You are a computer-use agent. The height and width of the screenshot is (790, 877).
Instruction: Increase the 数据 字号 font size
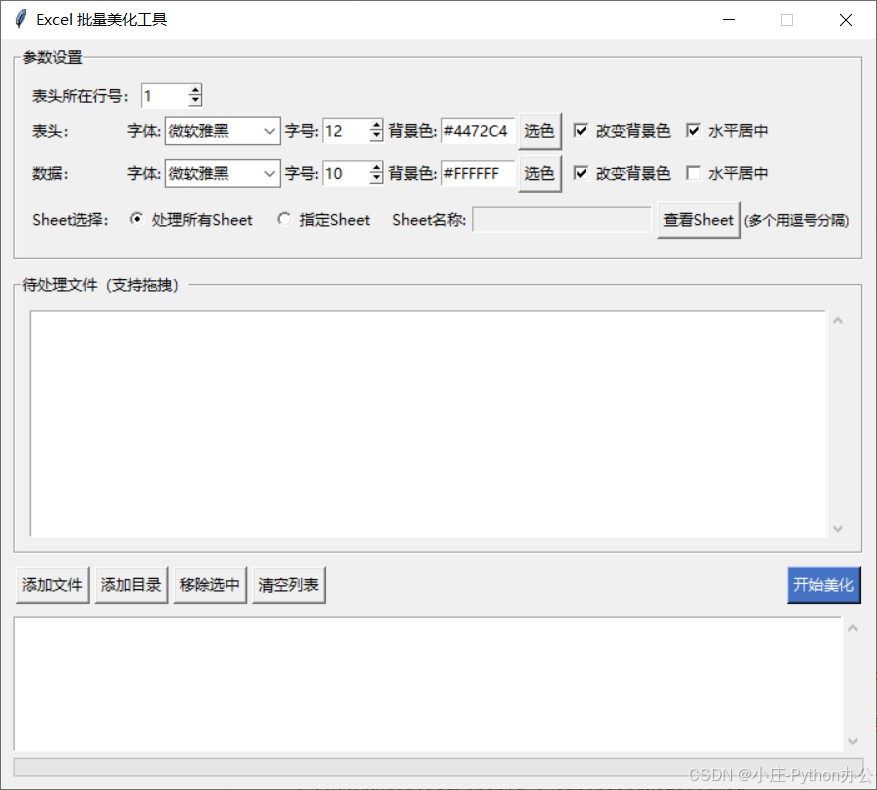[376, 168]
